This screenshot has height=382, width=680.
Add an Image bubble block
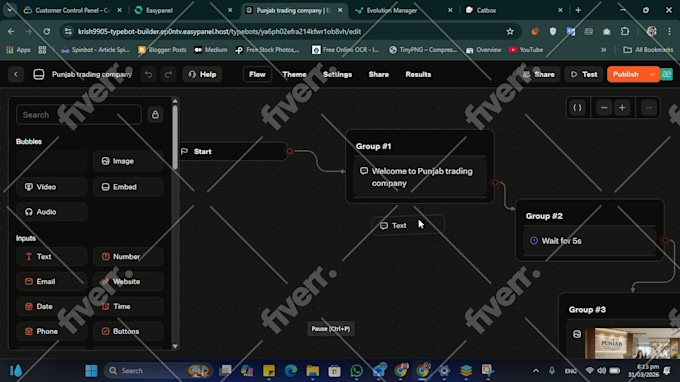(x=128, y=161)
